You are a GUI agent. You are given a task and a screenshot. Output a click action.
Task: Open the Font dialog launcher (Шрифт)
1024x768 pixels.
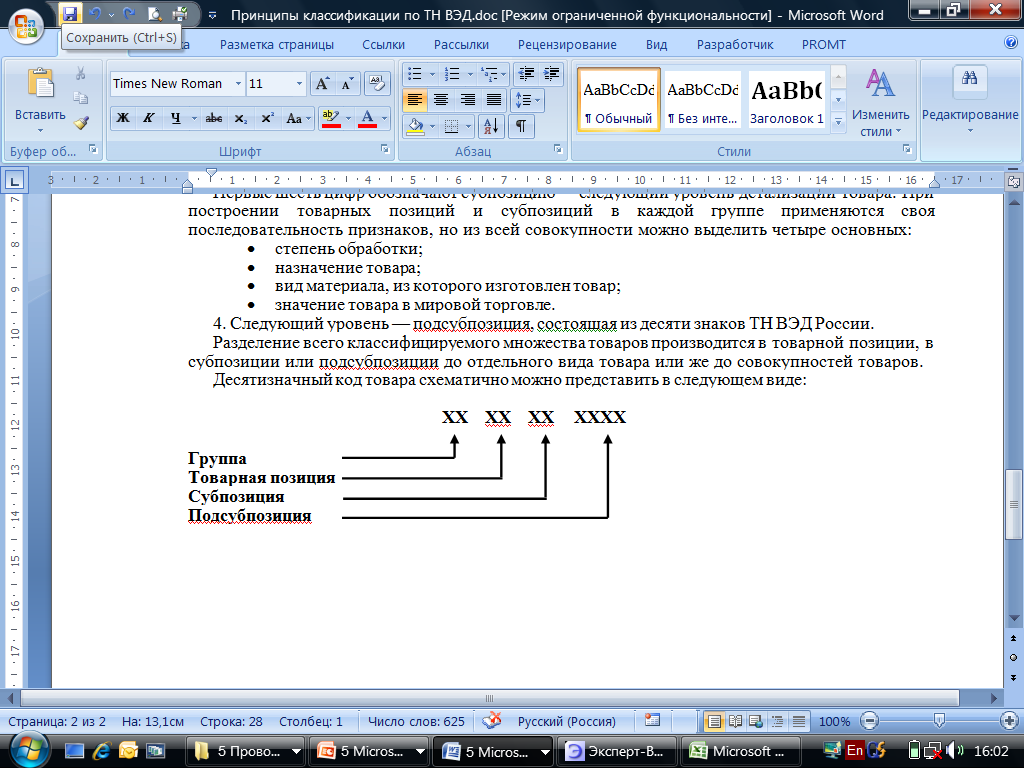[x=385, y=150]
